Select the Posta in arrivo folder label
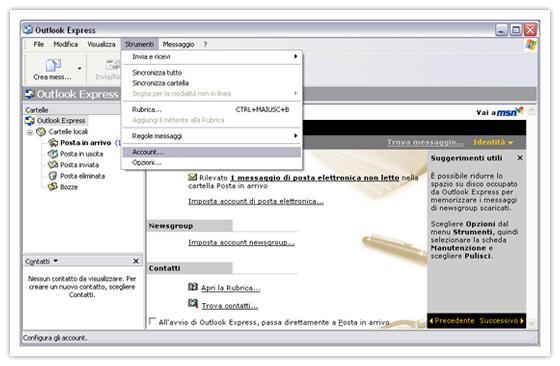The image size is (560, 366). [x=86, y=143]
